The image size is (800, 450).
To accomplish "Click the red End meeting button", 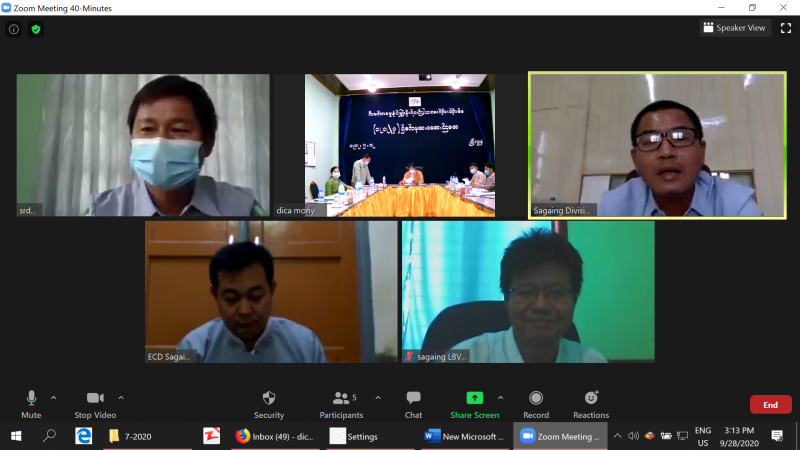I will tap(770, 405).
